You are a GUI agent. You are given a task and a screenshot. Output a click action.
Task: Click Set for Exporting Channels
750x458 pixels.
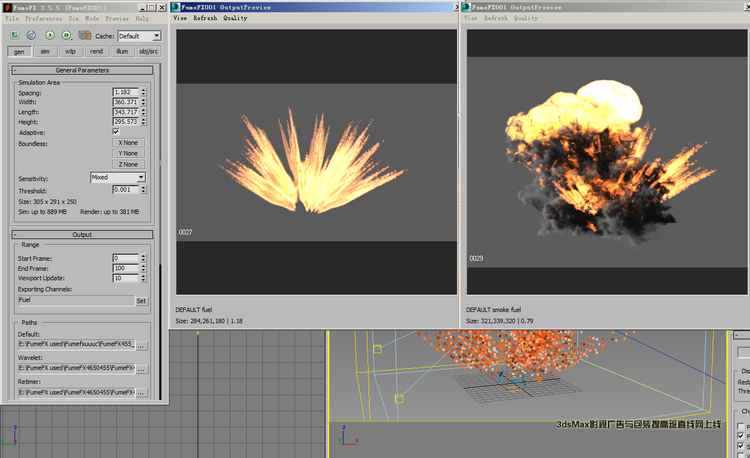tap(141, 301)
